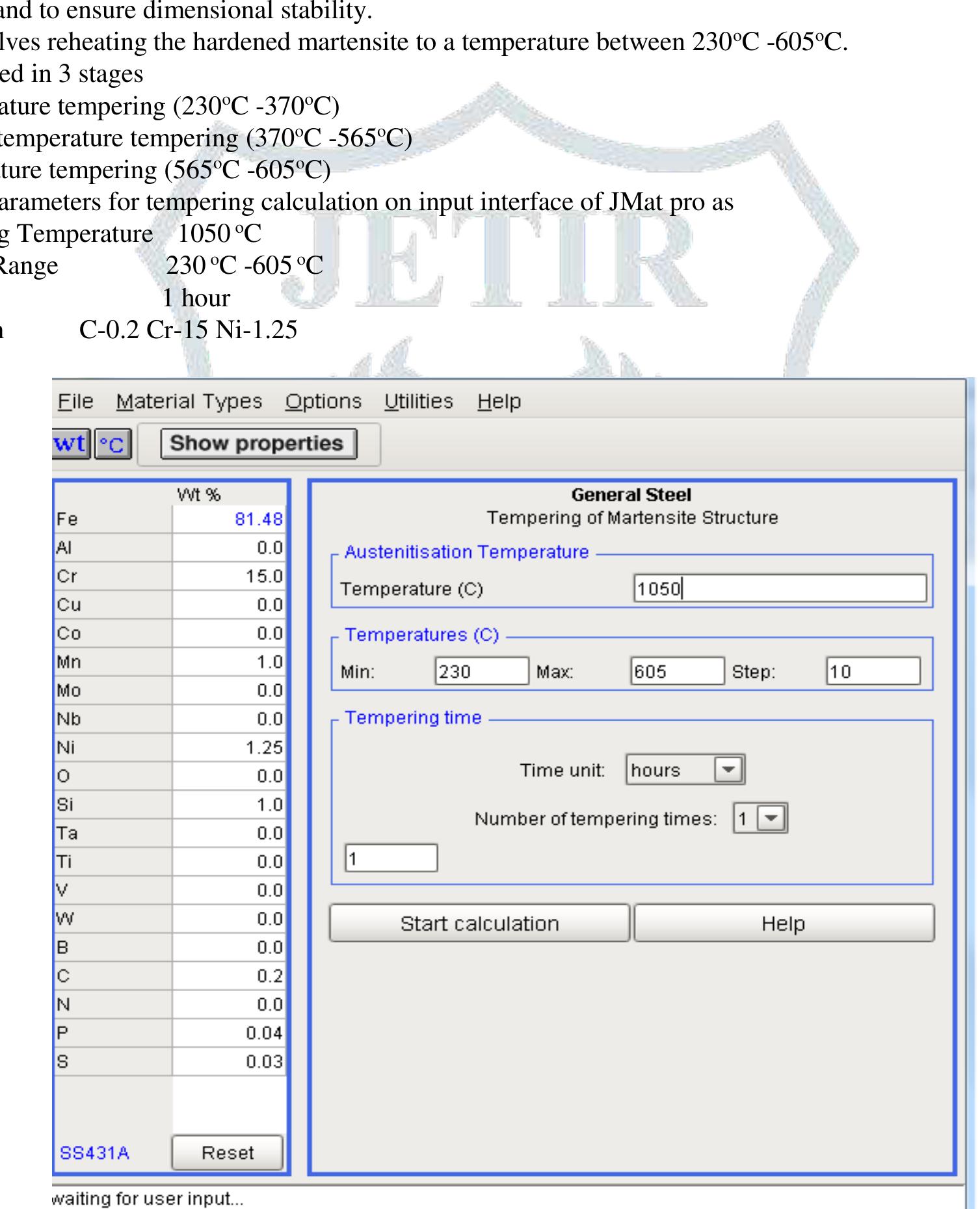
Task: Click Start calculation button
Action: coord(479,923)
